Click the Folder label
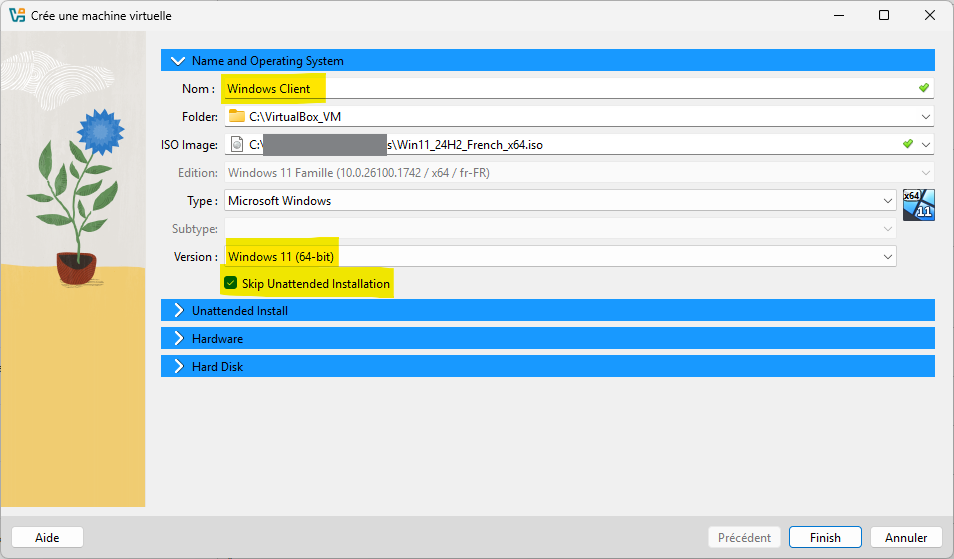Image resolution: width=954 pixels, height=559 pixels. pyautogui.click(x=200, y=117)
